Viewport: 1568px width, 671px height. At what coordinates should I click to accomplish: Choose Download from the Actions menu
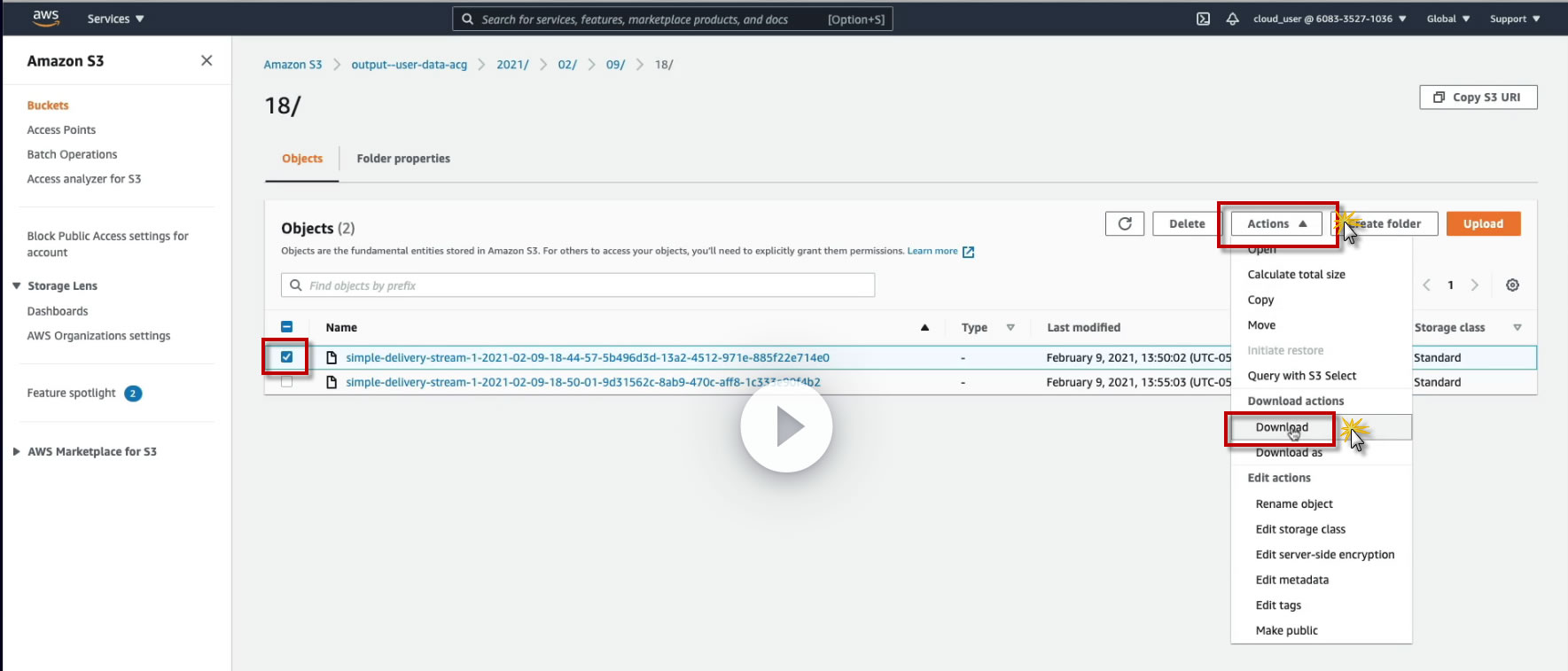pos(1282,427)
